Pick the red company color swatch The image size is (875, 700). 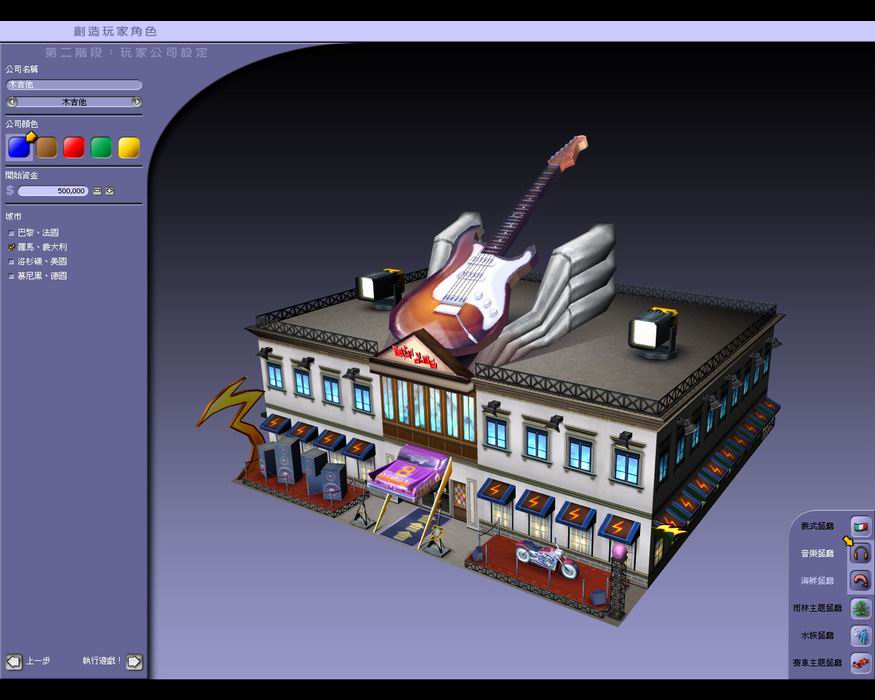74,148
